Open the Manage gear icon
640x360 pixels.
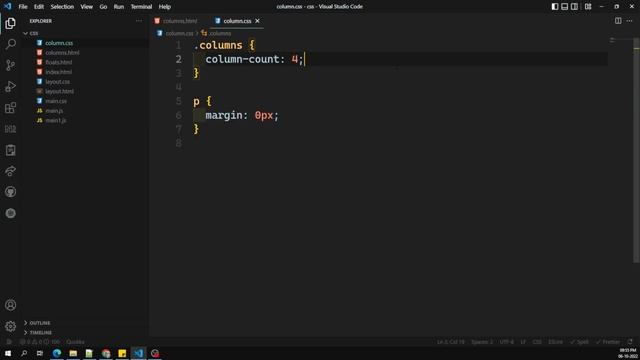(11, 326)
